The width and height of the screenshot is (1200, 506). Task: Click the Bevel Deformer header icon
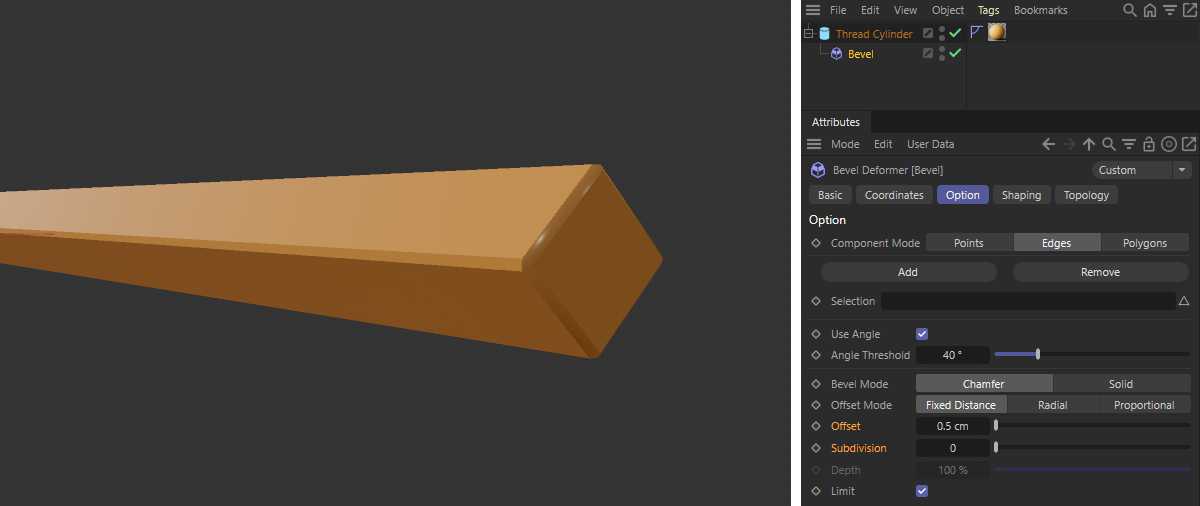(817, 170)
